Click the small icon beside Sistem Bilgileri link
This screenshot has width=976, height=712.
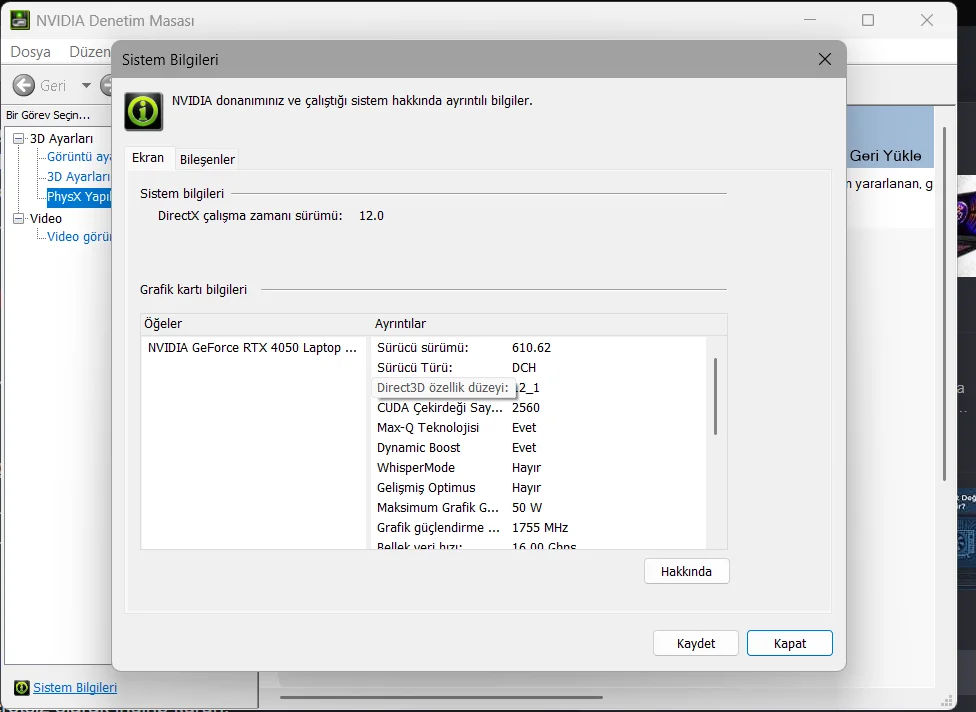pyautogui.click(x=21, y=688)
